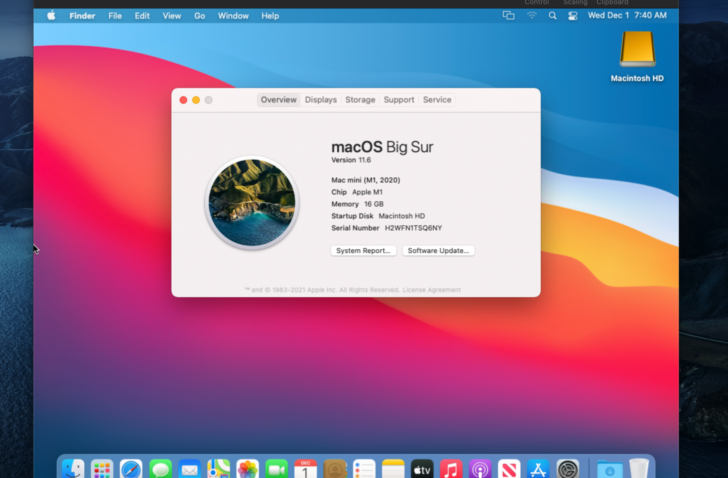Click the Mac mini (M1, 2020) text
Image resolution: width=728 pixels, height=478 pixels.
(365, 180)
